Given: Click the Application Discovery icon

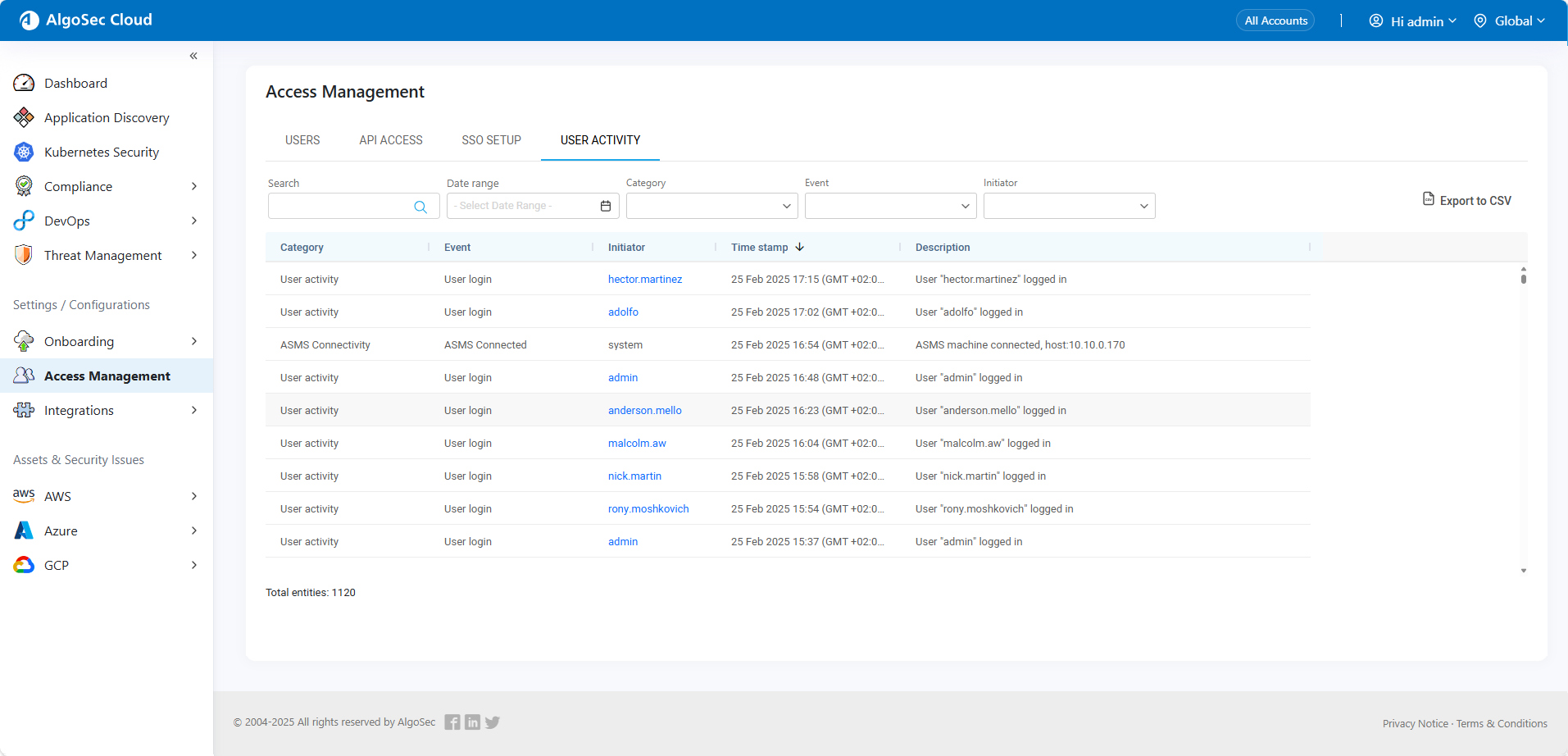Looking at the screenshot, I should coord(24,117).
